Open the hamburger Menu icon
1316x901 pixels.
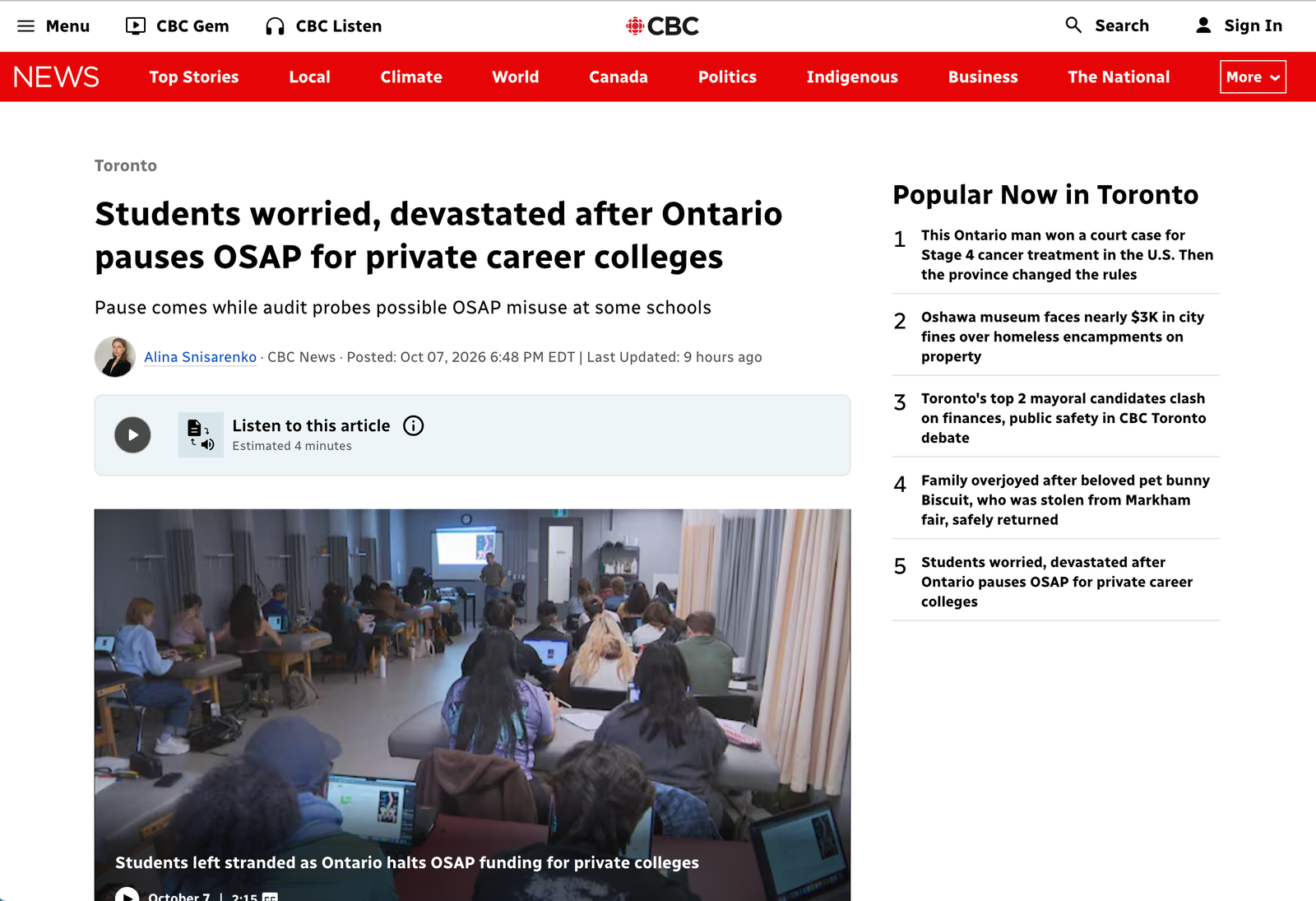click(26, 26)
